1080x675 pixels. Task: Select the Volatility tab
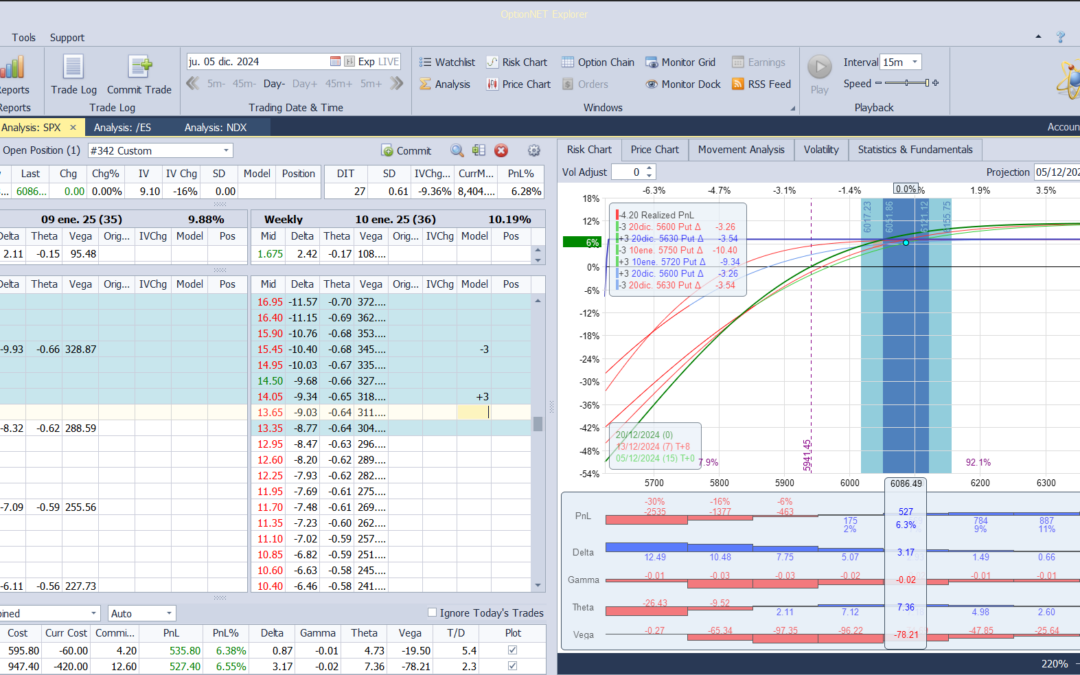[821, 149]
